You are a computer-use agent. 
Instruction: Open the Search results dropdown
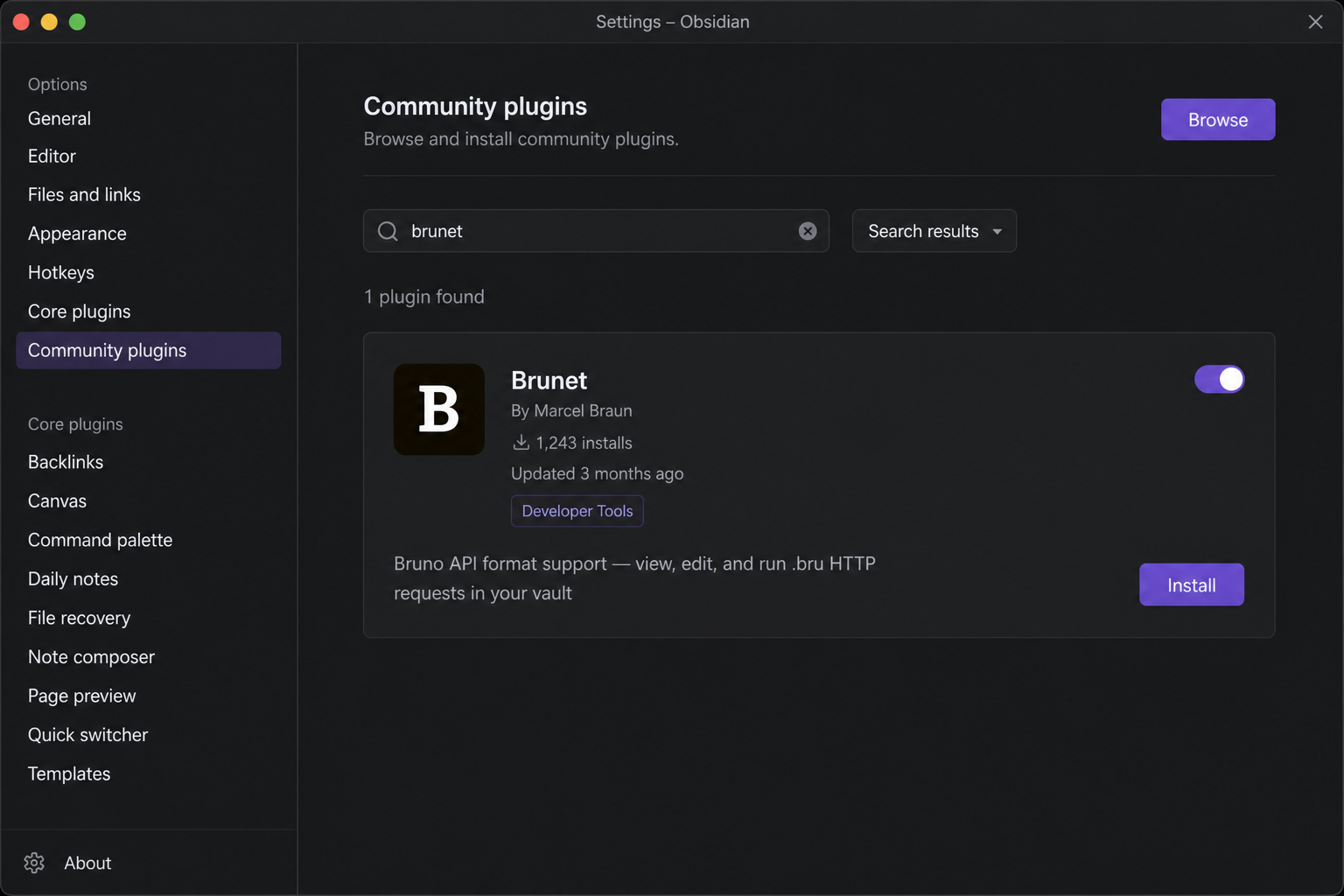(934, 231)
